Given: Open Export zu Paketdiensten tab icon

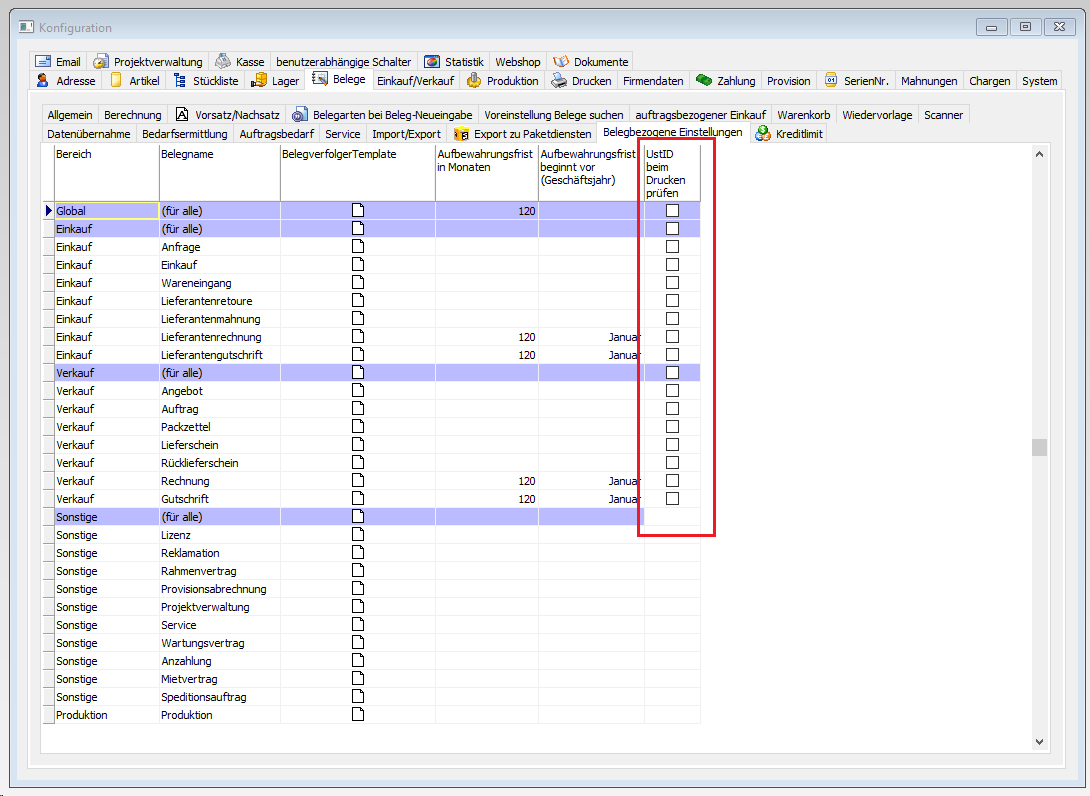Looking at the screenshot, I should (462, 134).
